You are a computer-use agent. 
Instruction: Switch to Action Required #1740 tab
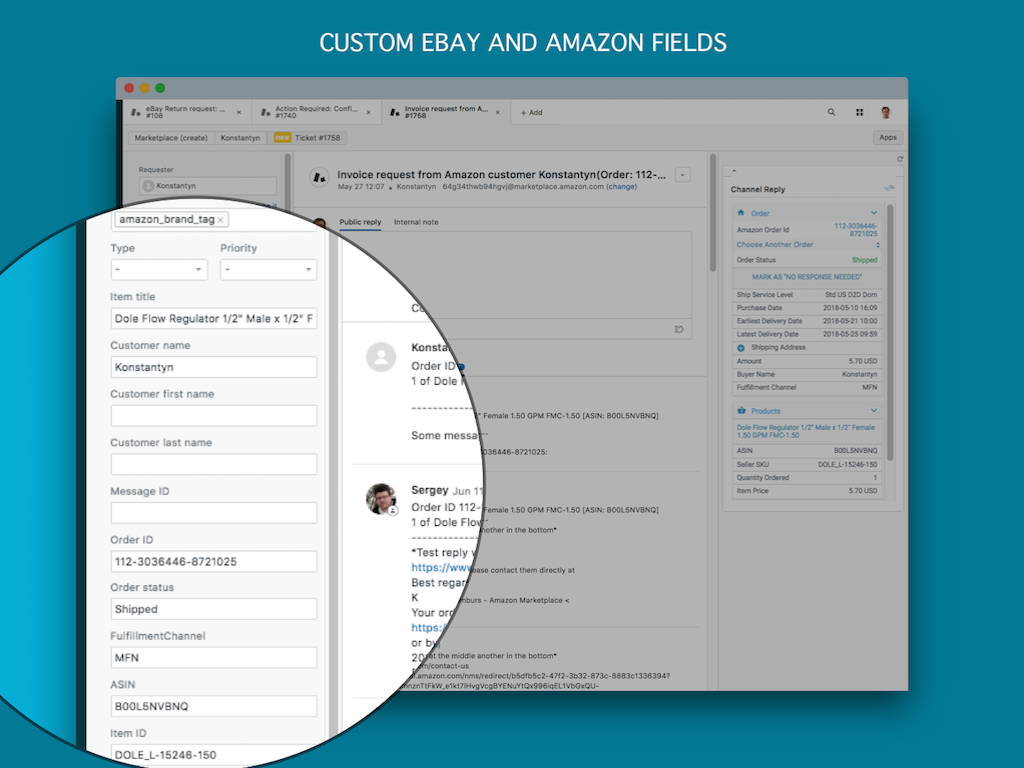coord(315,112)
